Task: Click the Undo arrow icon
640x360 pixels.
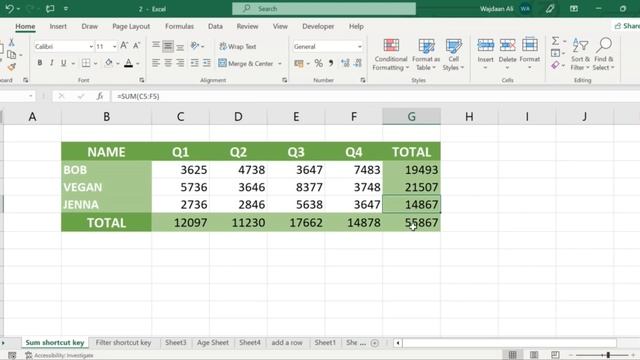Action: point(9,9)
